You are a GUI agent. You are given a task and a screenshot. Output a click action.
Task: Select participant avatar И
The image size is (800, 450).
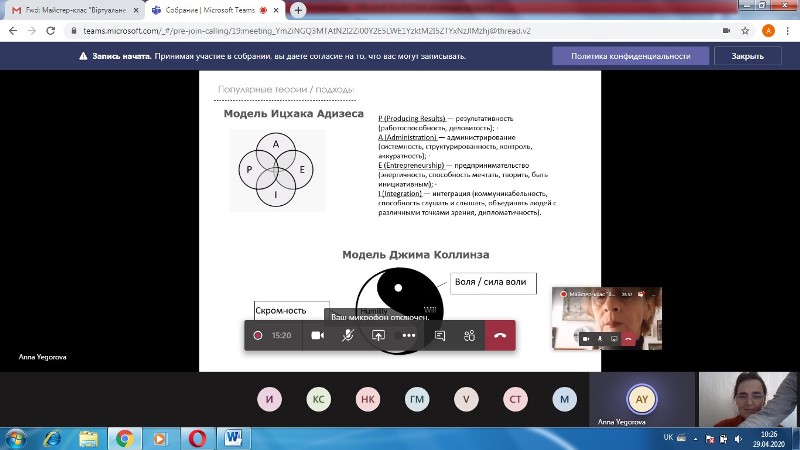coord(269,399)
